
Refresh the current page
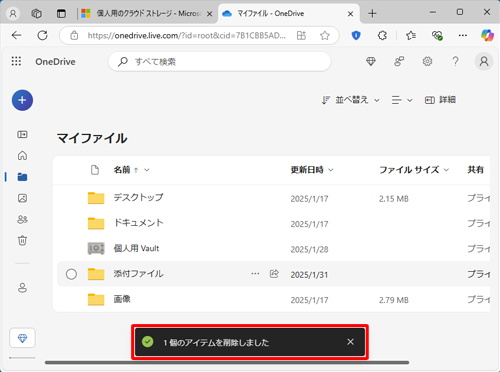point(42,35)
